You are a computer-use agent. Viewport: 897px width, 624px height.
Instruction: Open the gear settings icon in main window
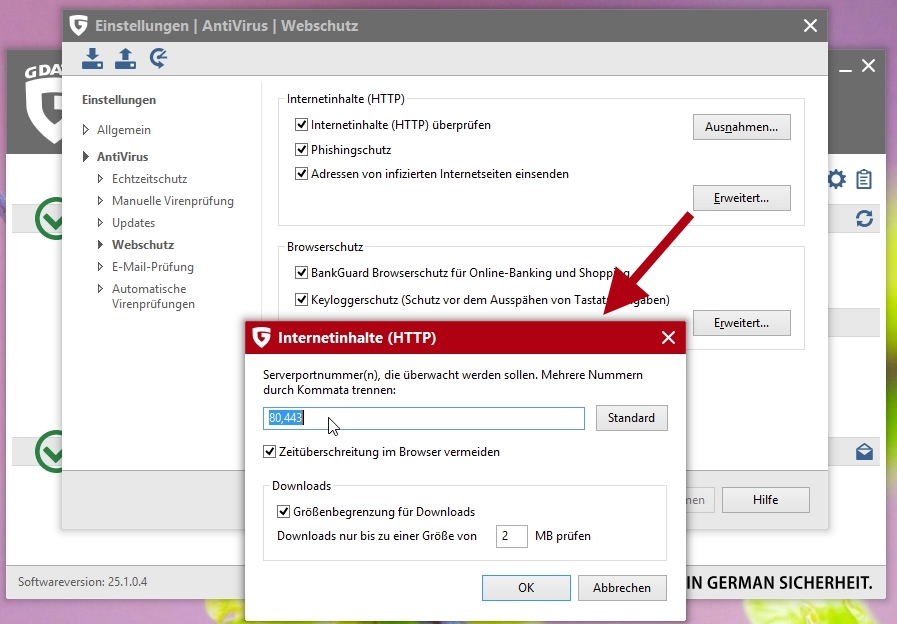pyautogui.click(x=837, y=179)
